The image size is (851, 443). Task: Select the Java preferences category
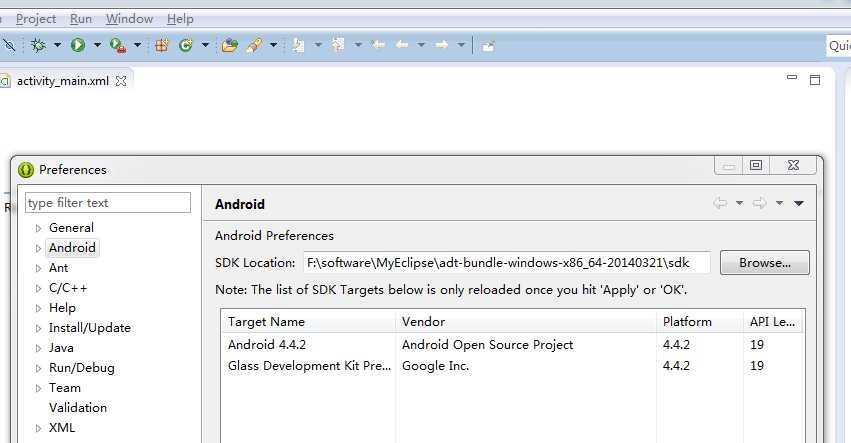(x=61, y=348)
